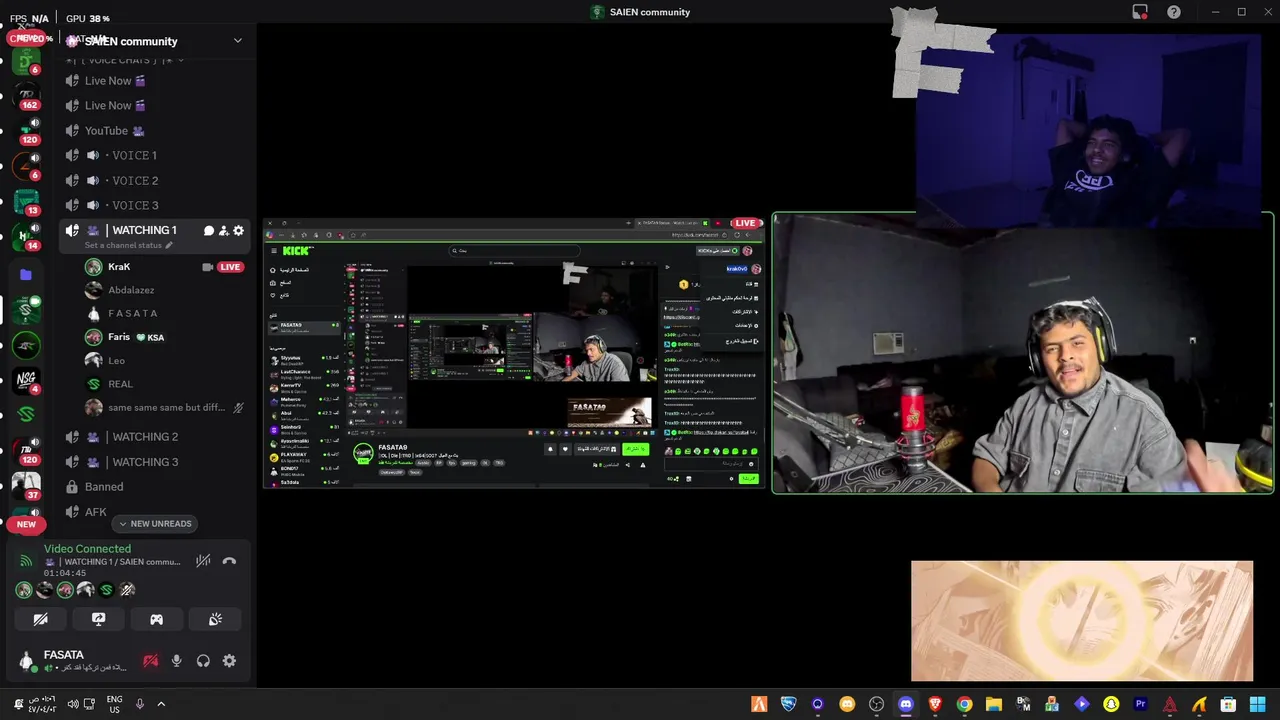Open File Explorer from taskbar
This screenshot has width=1280, height=720.
click(993, 704)
